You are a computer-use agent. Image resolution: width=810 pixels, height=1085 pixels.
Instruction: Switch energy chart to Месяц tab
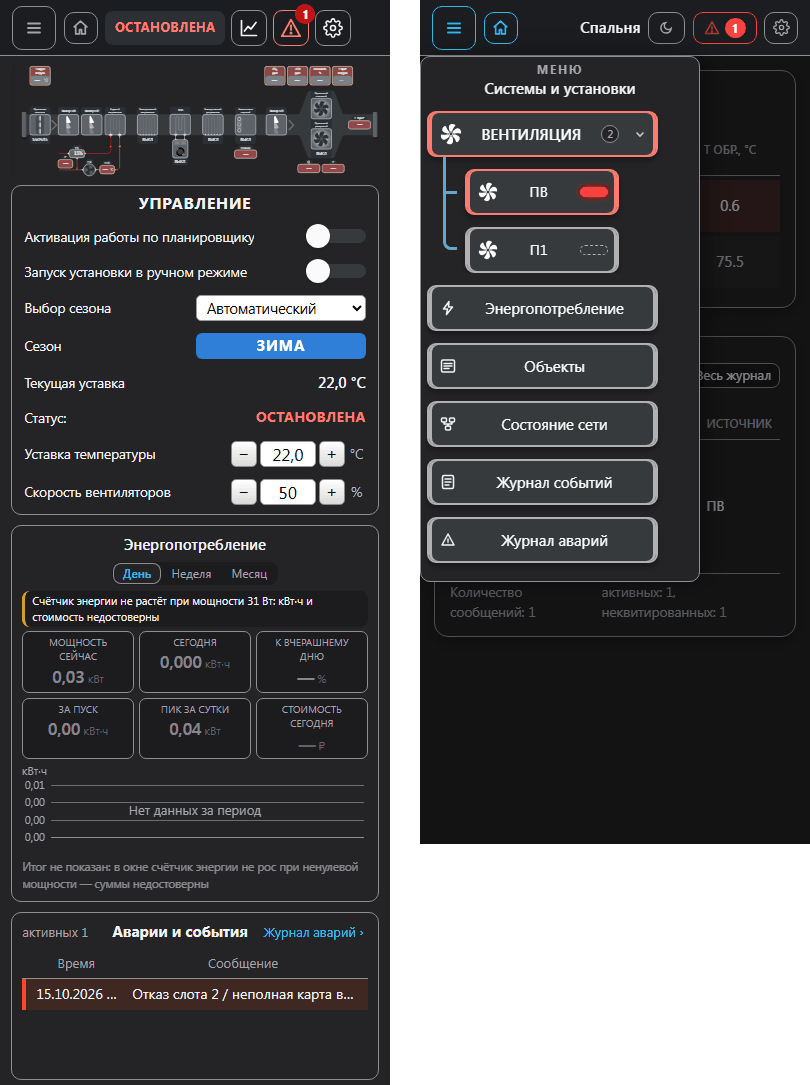coord(249,574)
